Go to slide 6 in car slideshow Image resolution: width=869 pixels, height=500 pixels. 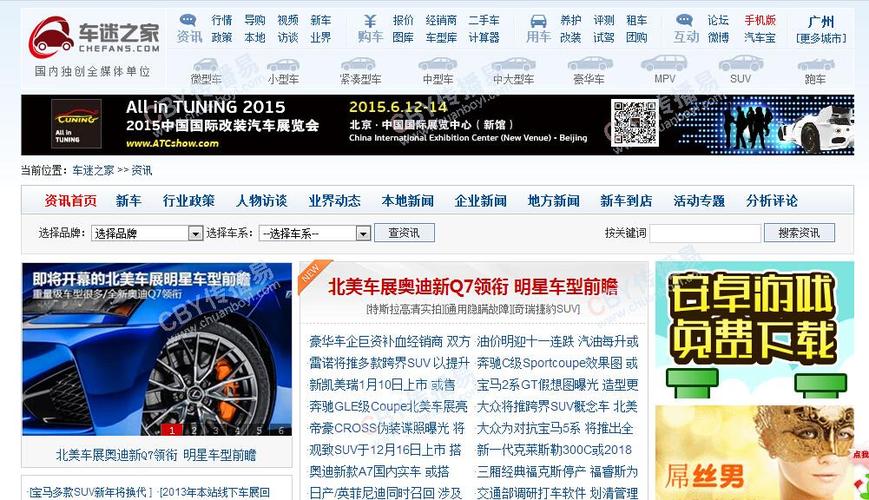281,430
